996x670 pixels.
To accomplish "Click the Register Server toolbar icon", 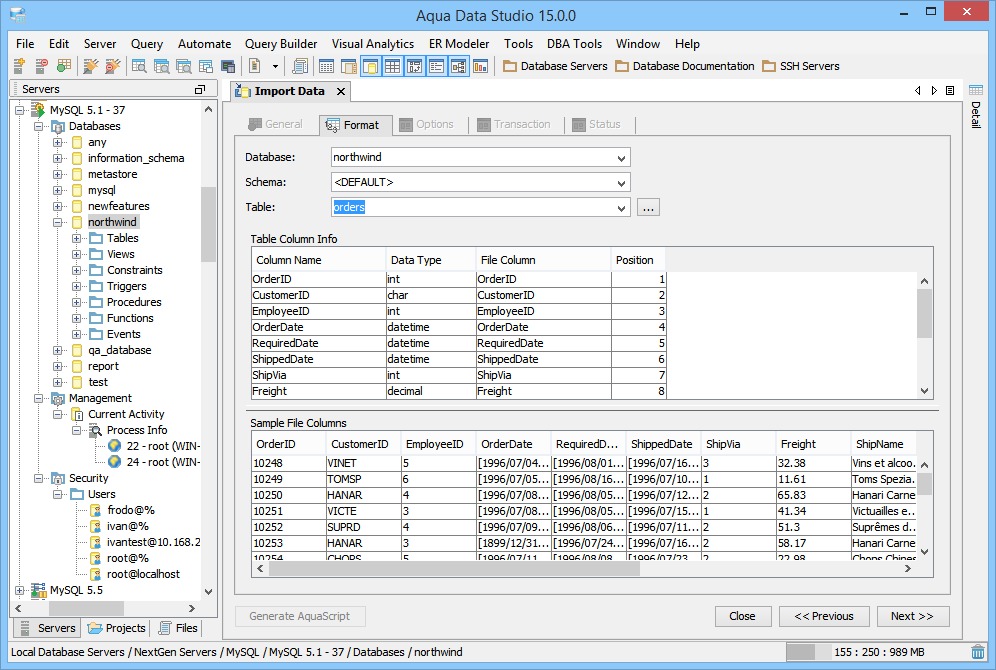I will point(19,66).
